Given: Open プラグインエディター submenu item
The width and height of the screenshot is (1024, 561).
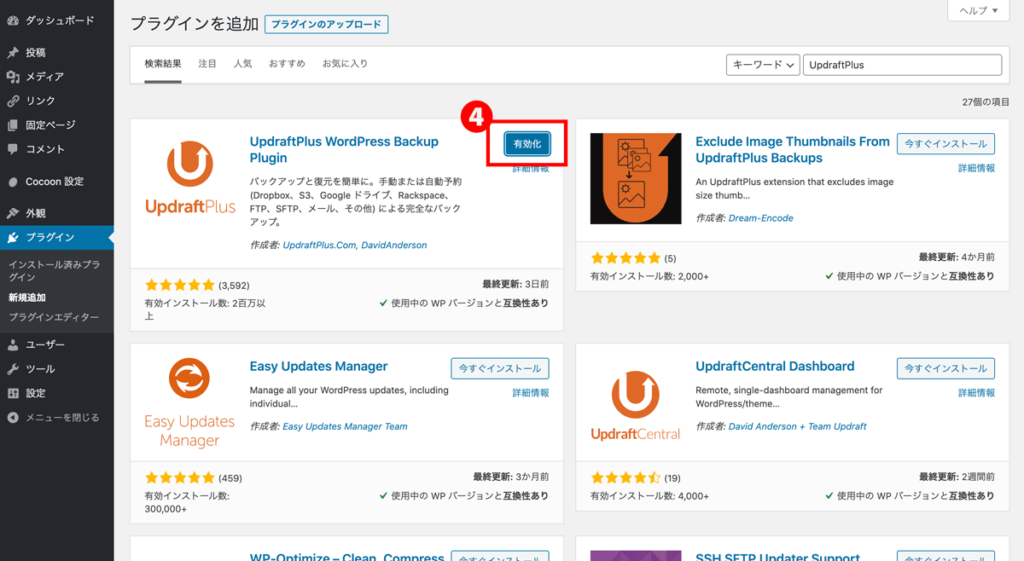Looking at the screenshot, I should 54,317.
